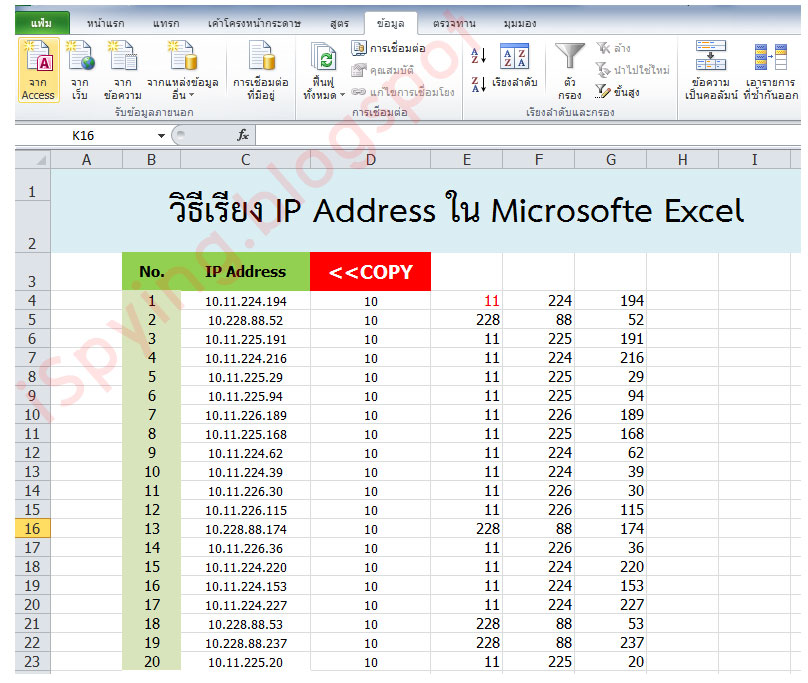Image resolution: width=808 pixels, height=683 pixels.
Task: Select the IP Address 10.228.88.52 cell
Action: [x=244, y=319]
